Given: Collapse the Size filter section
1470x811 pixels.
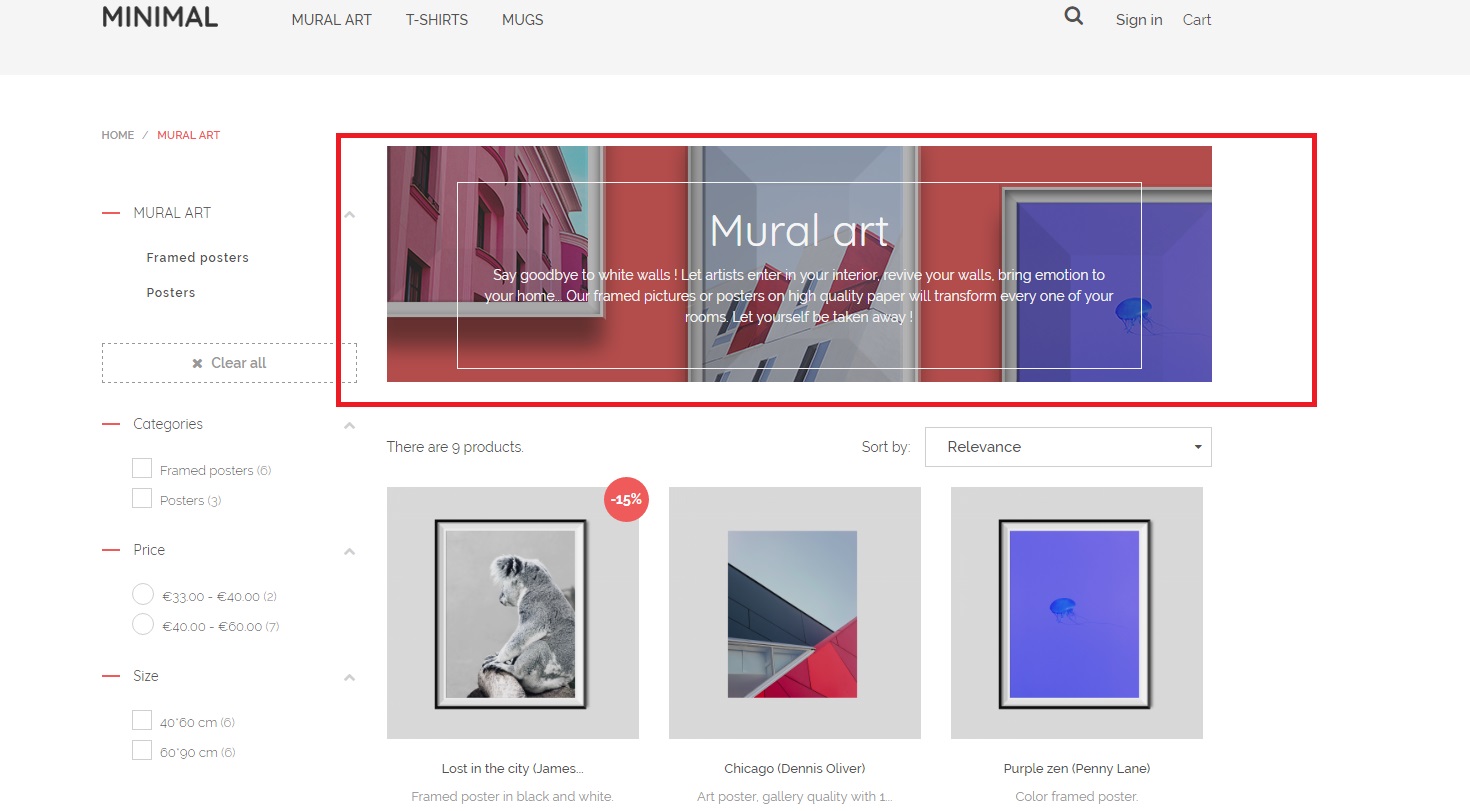Looking at the screenshot, I should click(x=349, y=677).
